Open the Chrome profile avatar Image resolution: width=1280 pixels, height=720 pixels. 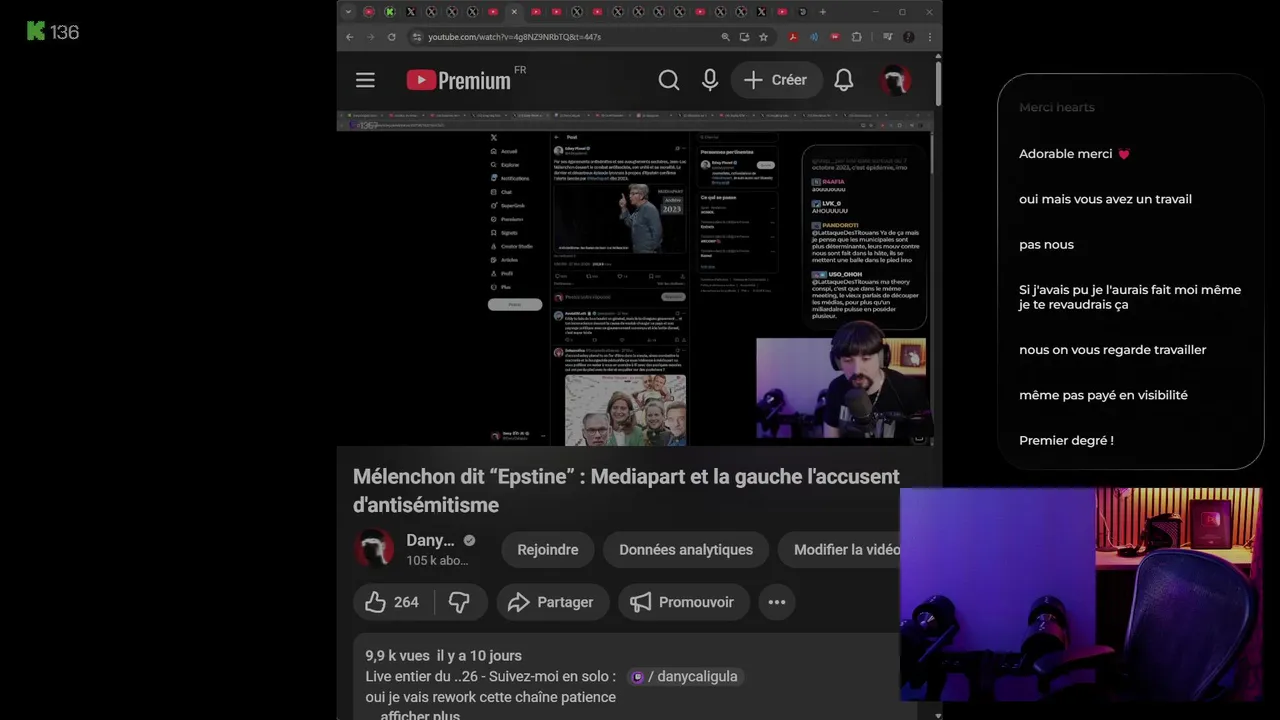click(909, 37)
